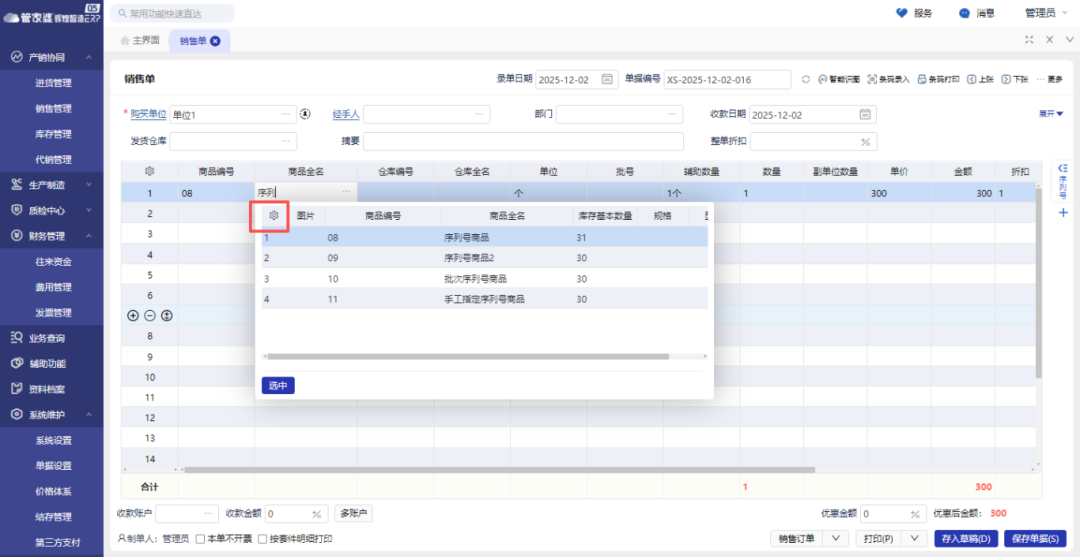The height and width of the screenshot is (557, 1080).
Task: Open the 消息 messages icon
Action: pos(964,13)
